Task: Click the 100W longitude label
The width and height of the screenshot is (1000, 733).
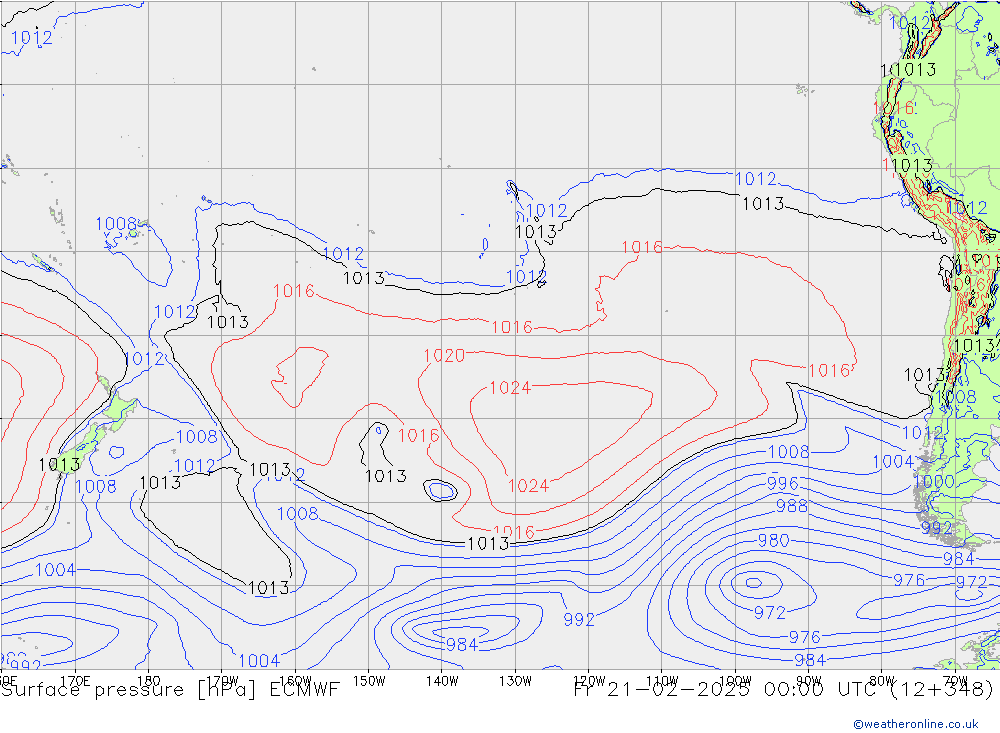Action: click(x=735, y=680)
